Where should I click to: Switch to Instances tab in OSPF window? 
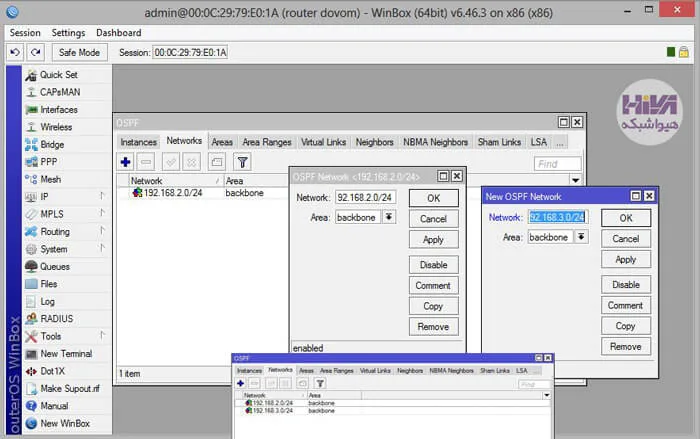pos(138,142)
